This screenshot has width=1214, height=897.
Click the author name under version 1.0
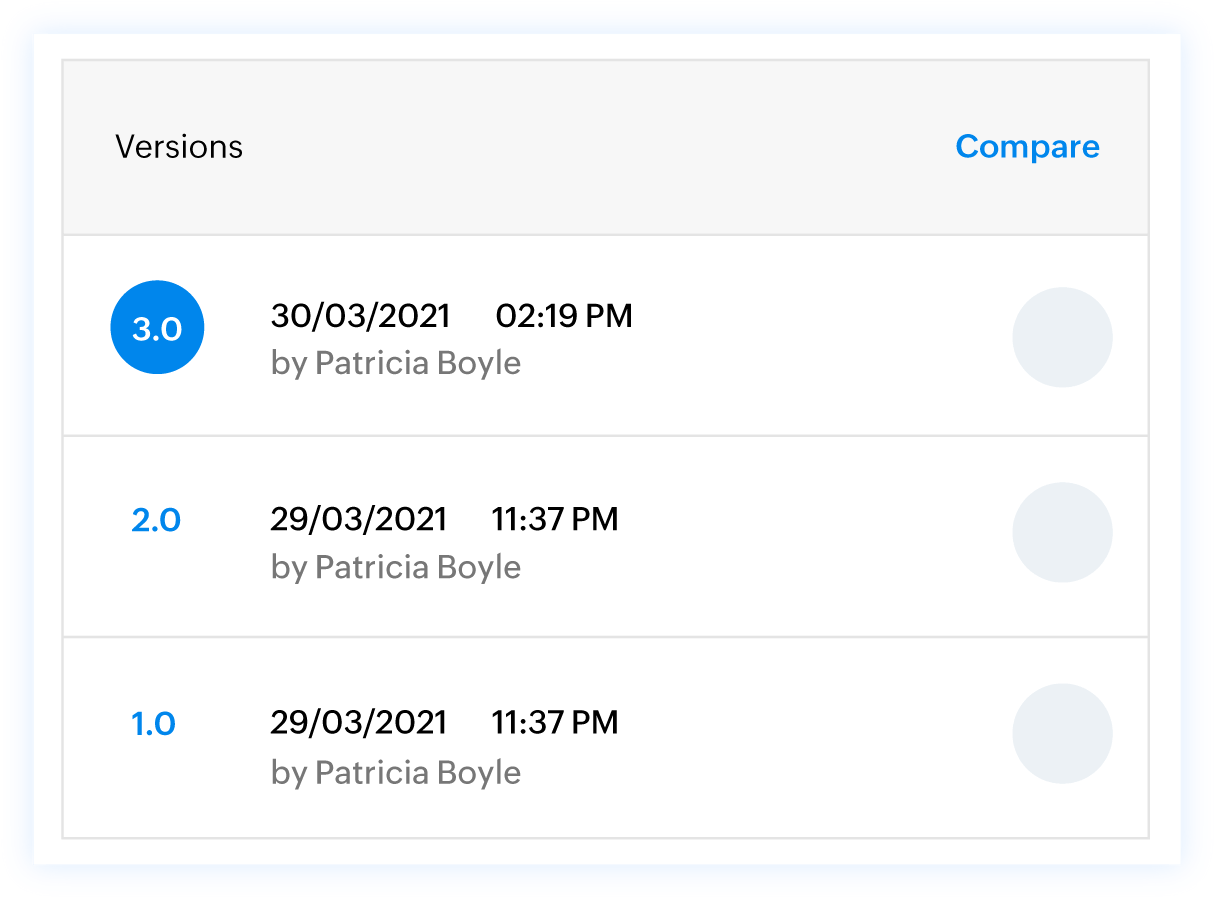point(396,772)
